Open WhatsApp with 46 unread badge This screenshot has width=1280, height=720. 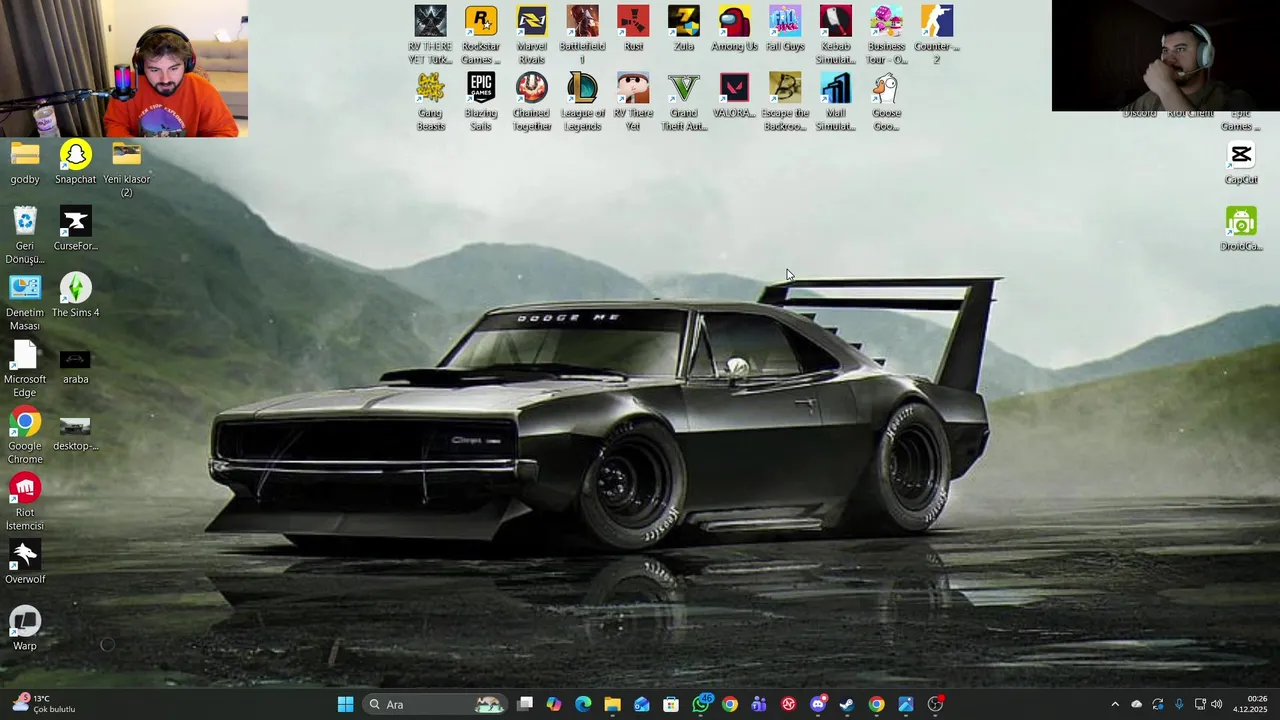[x=701, y=704]
